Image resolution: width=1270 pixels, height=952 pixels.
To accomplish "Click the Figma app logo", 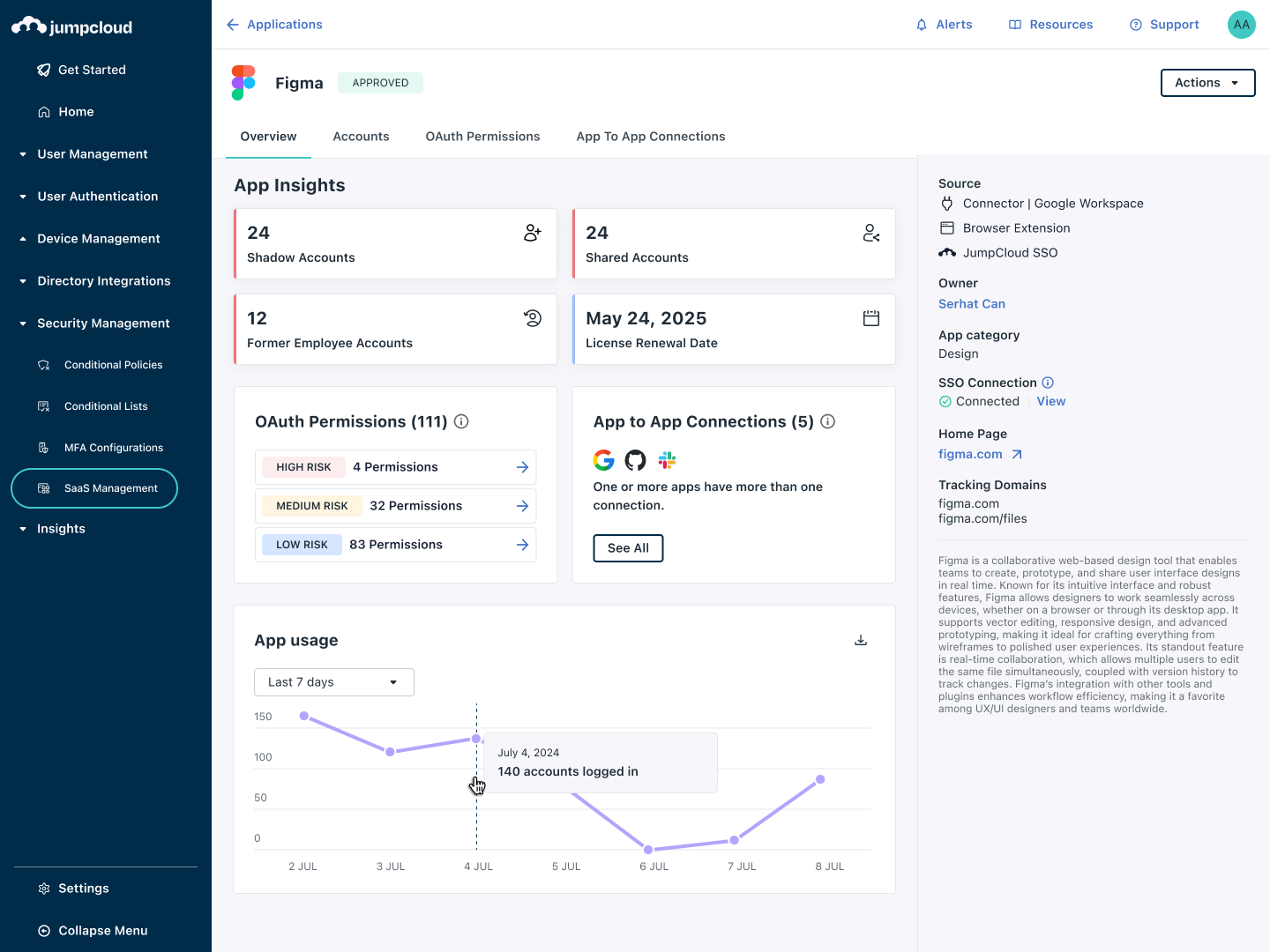I will click(243, 83).
